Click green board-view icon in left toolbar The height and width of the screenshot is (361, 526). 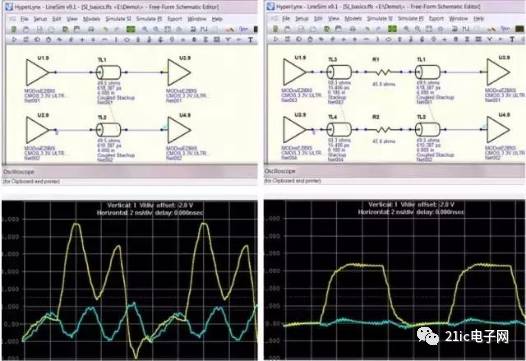coord(130,30)
